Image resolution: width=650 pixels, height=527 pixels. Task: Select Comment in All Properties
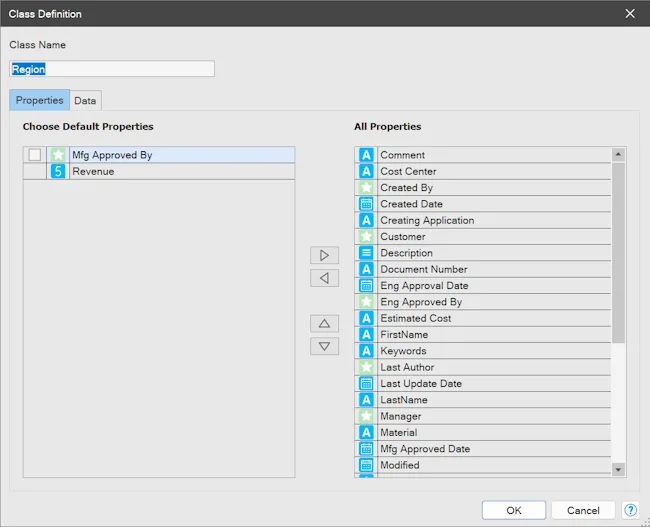pyautogui.click(x=483, y=155)
